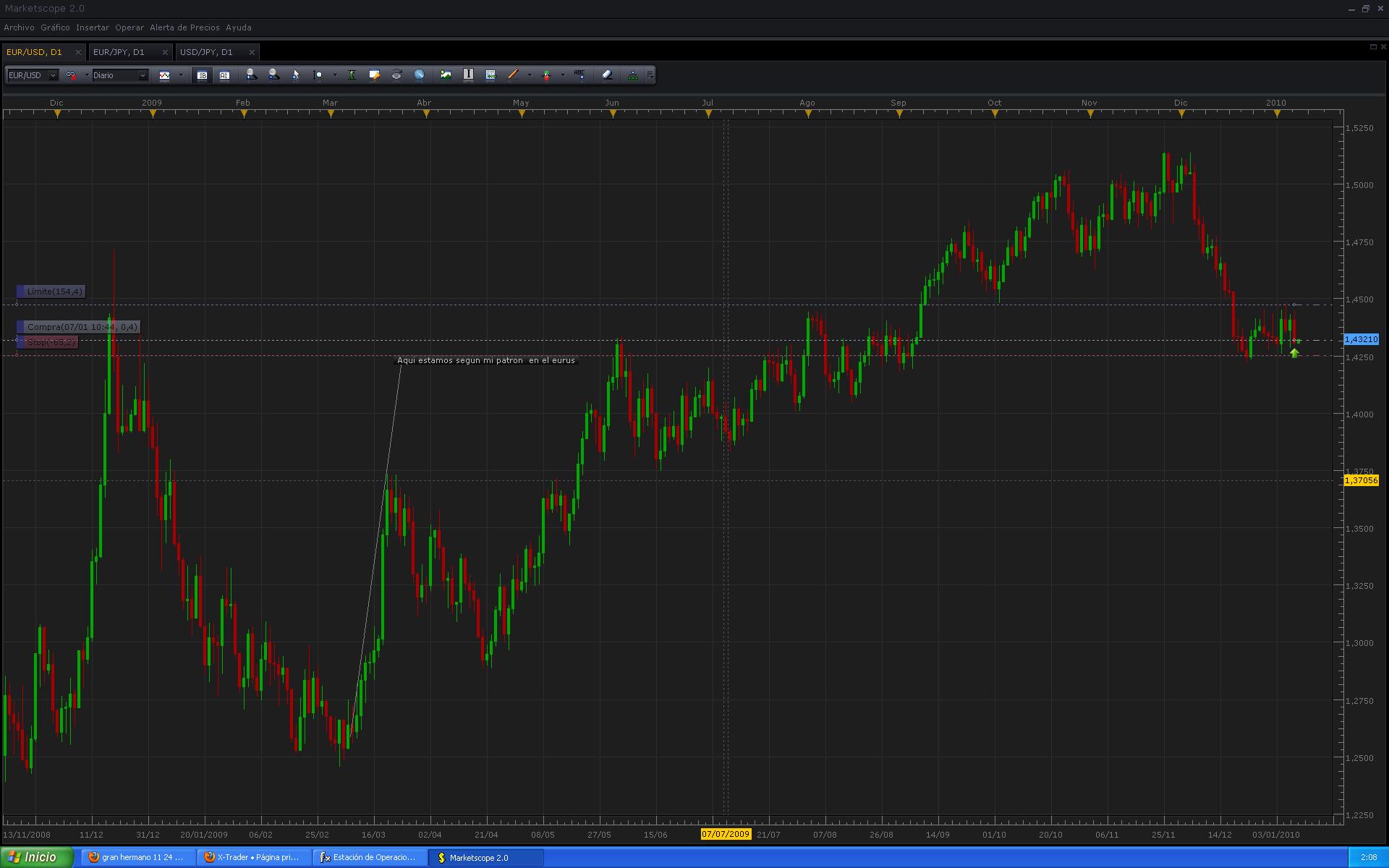Viewport: 1389px width, 868px height.
Task: Switch to the EUR/JPY, D1 tab
Action: [x=119, y=52]
